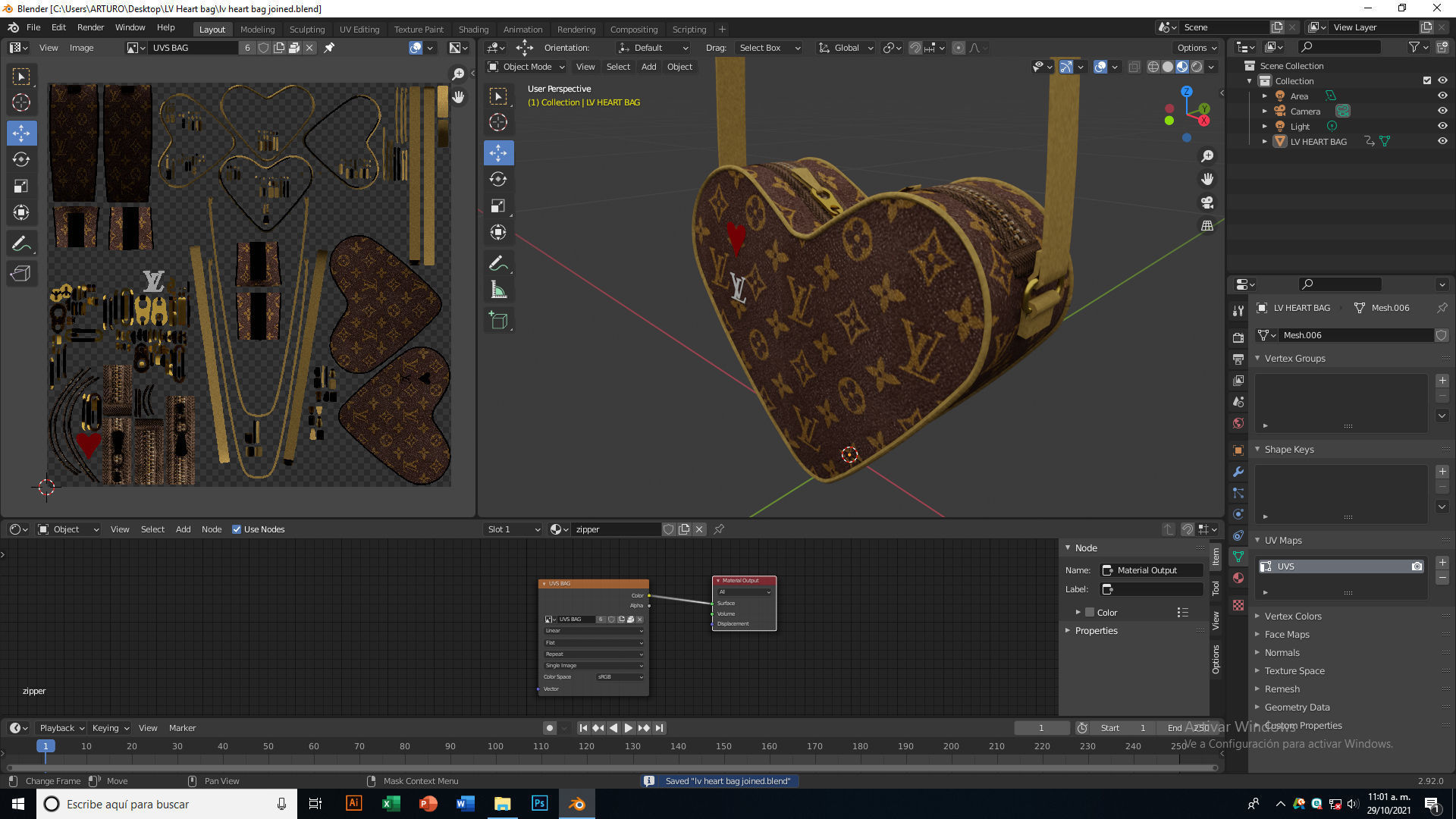The height and width of the screenshot is (819, 1456).
Task: Open the Node menu in shader editor
Action: click(212, 529)
